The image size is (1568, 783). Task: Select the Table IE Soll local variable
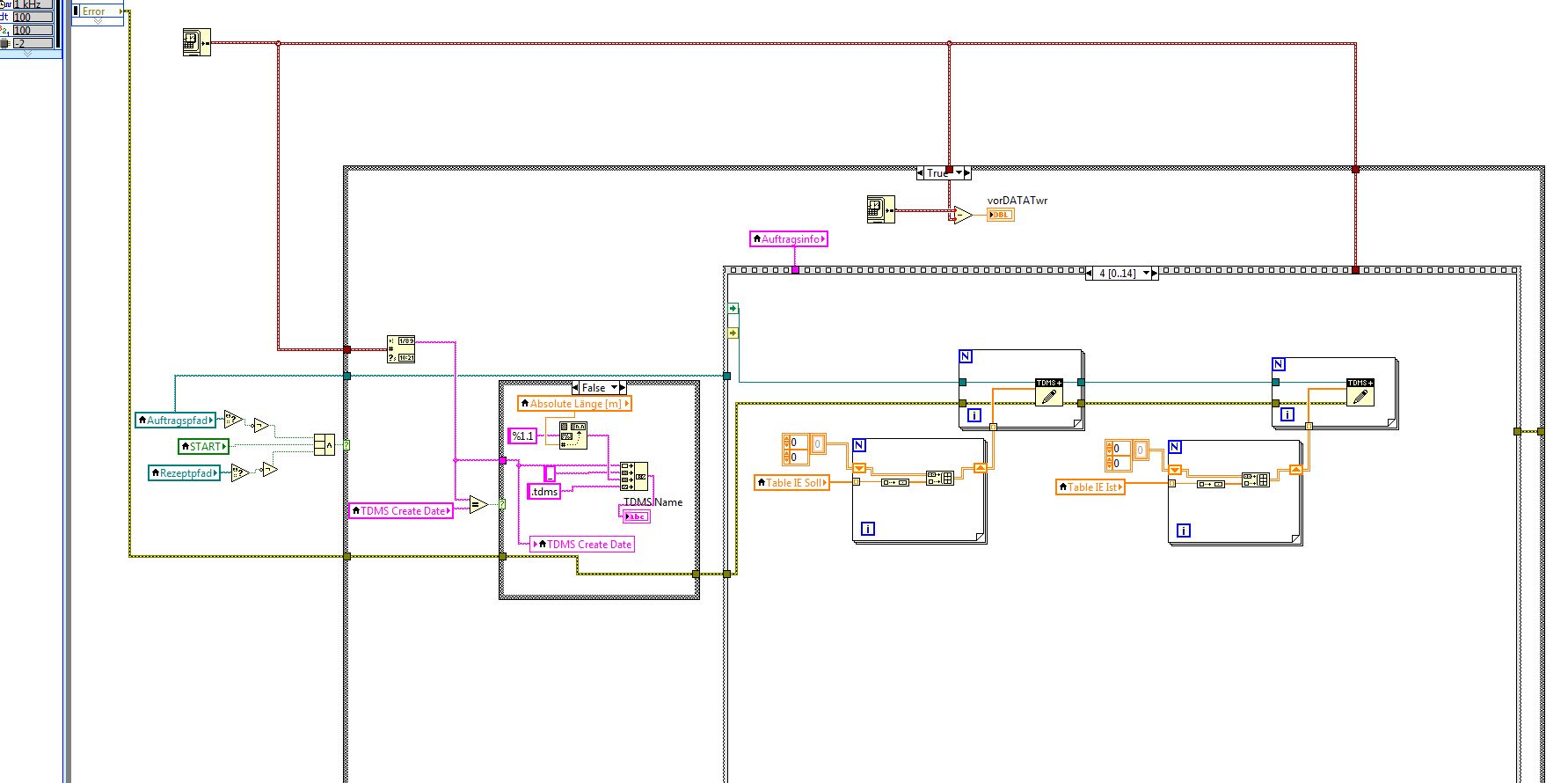point(792,483)
